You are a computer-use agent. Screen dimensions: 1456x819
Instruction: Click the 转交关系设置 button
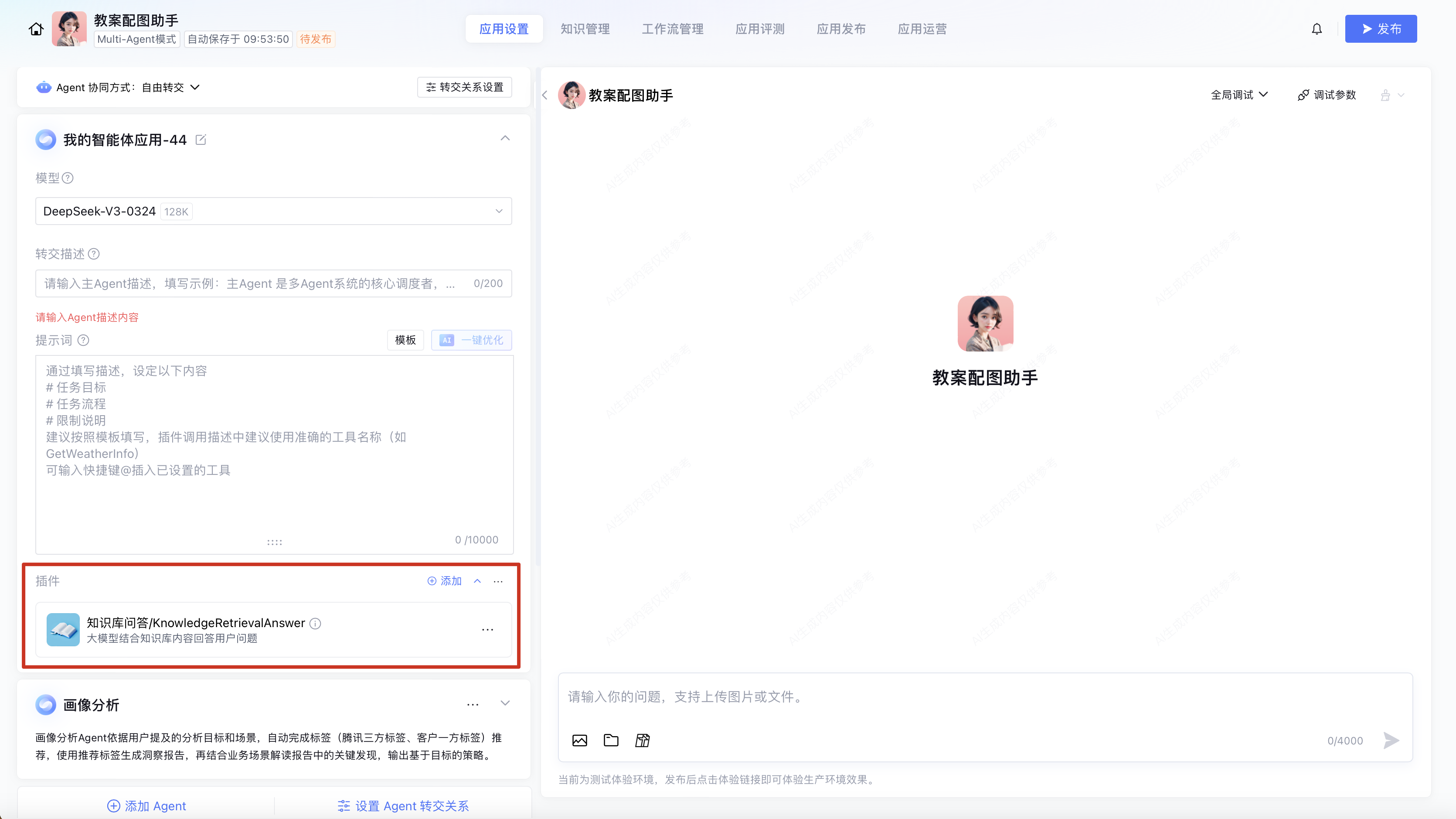(465, 87)
